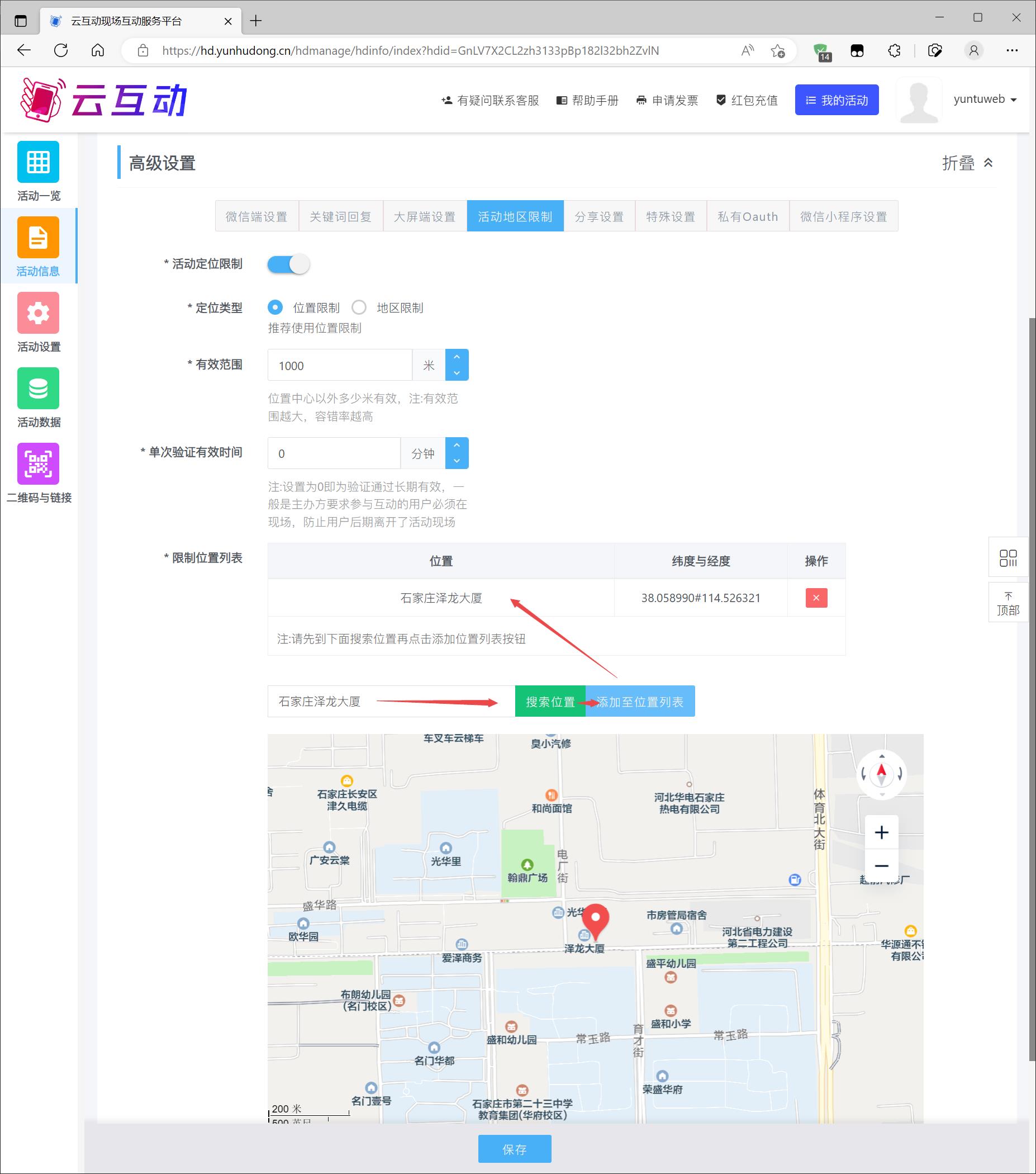Open the 活动一览 grid icon
1036x1174 pixels.
coord(38,163)
